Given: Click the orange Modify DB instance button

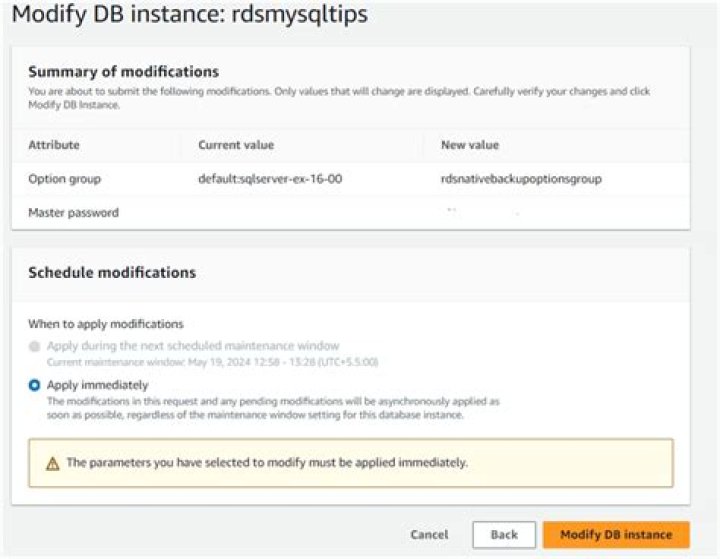Looking at the screenshot, I should pyautogui.click(x=616, y=535).
